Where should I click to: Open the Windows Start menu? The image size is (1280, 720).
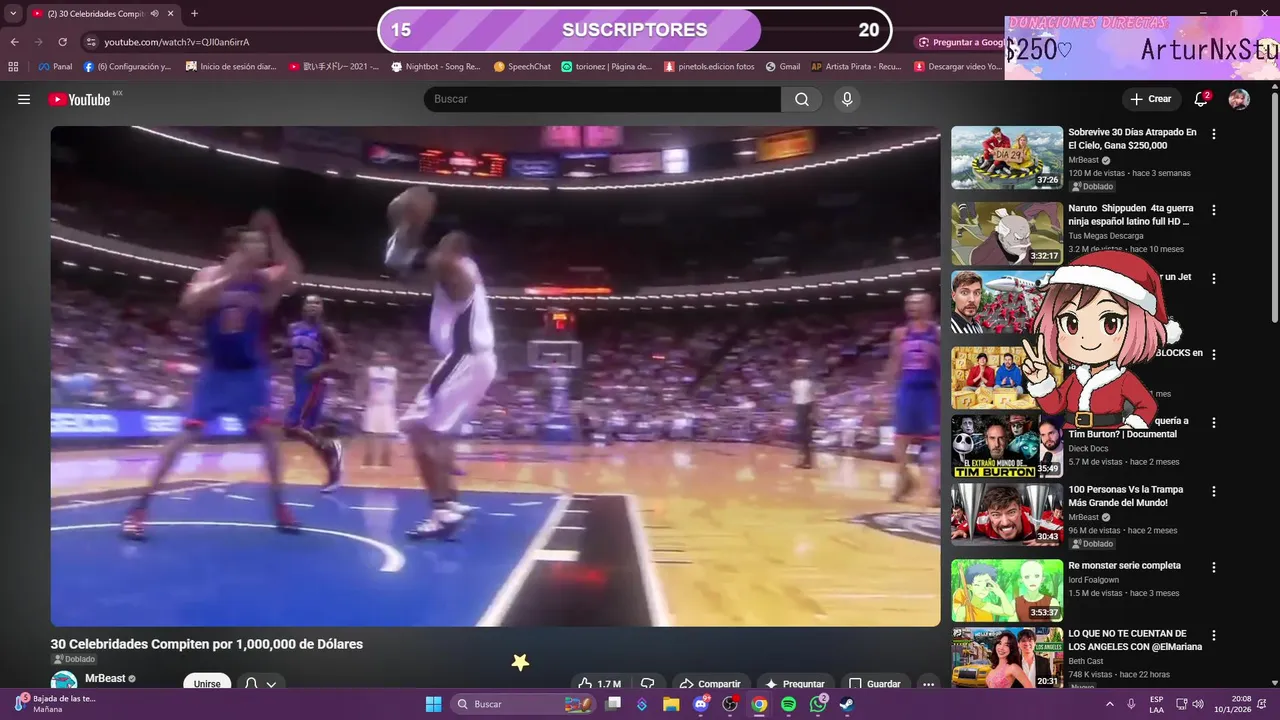point(433,704)
